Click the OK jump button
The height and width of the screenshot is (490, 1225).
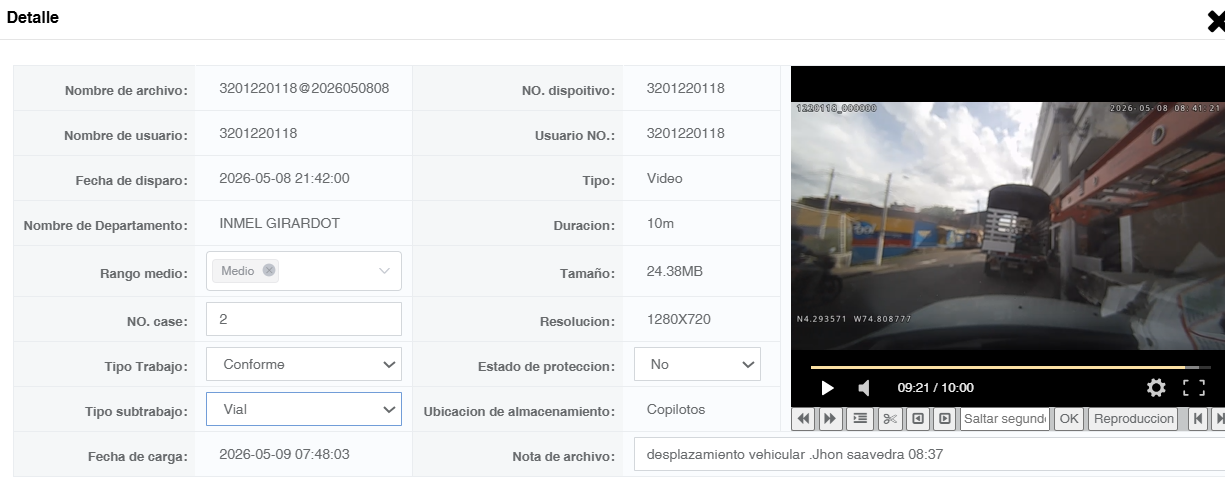tap(1069, 419)
